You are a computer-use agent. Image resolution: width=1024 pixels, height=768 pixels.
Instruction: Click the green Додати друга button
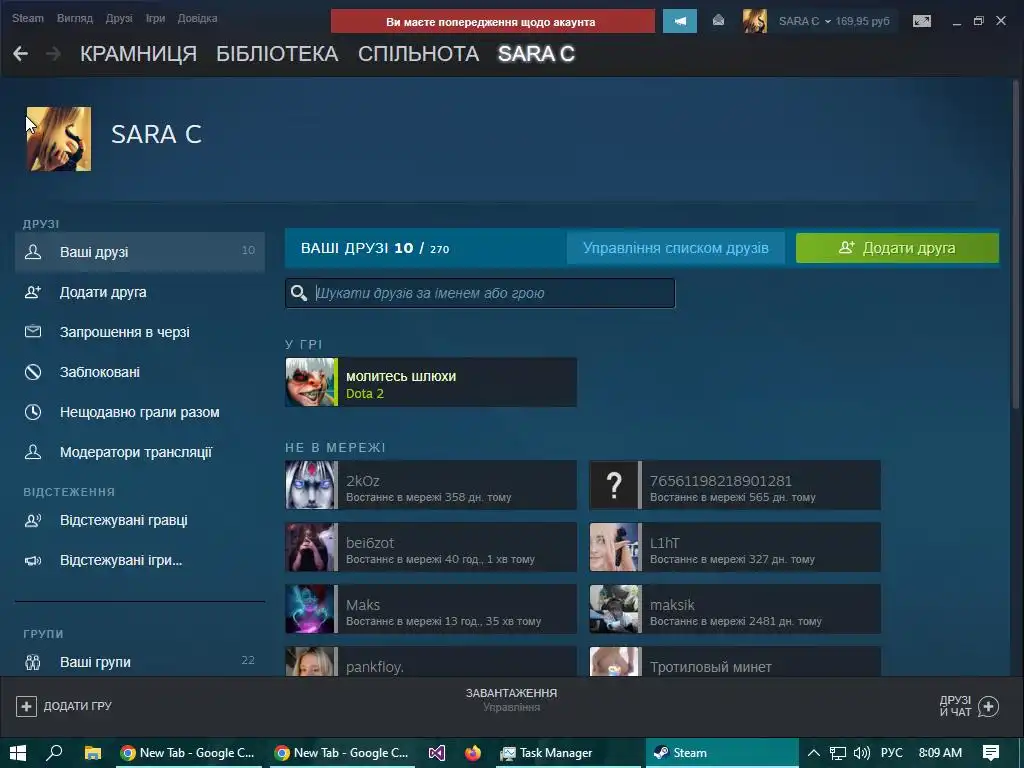tap(897, 248)
